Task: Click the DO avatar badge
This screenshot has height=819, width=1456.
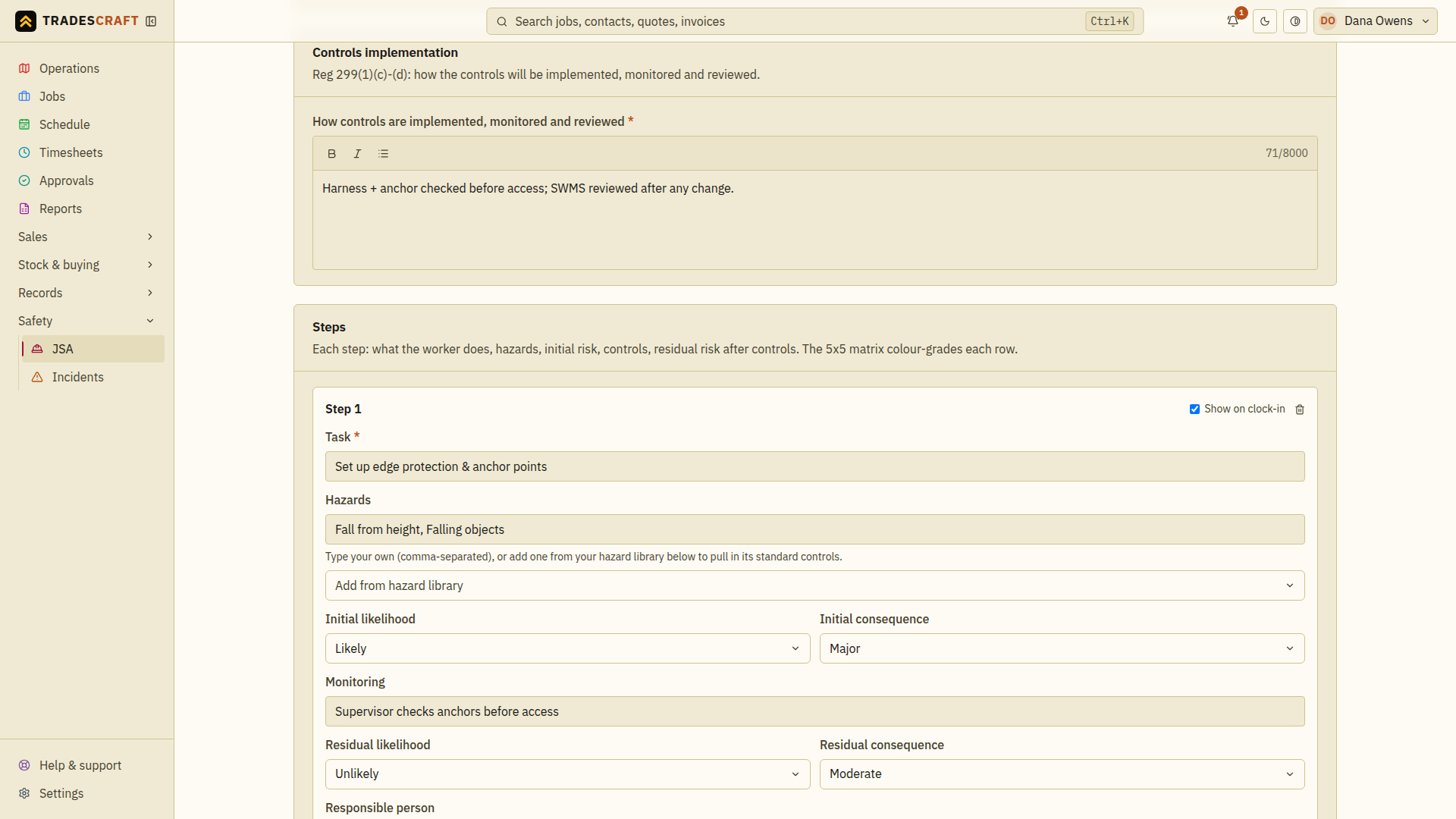Action: pyautogui.click(x=1328, y=21)
